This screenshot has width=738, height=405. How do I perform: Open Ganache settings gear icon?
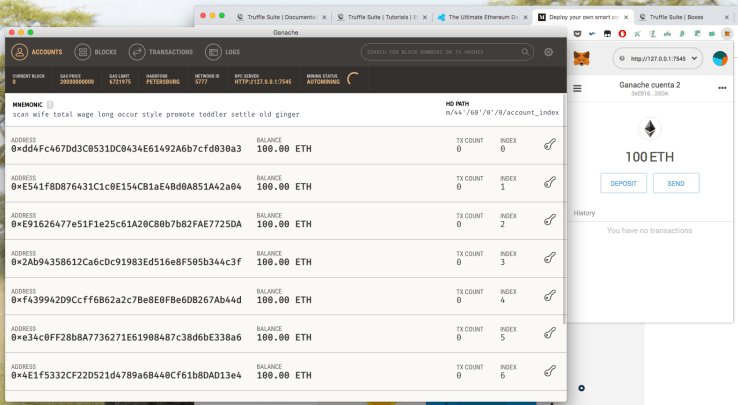[548, 52]
